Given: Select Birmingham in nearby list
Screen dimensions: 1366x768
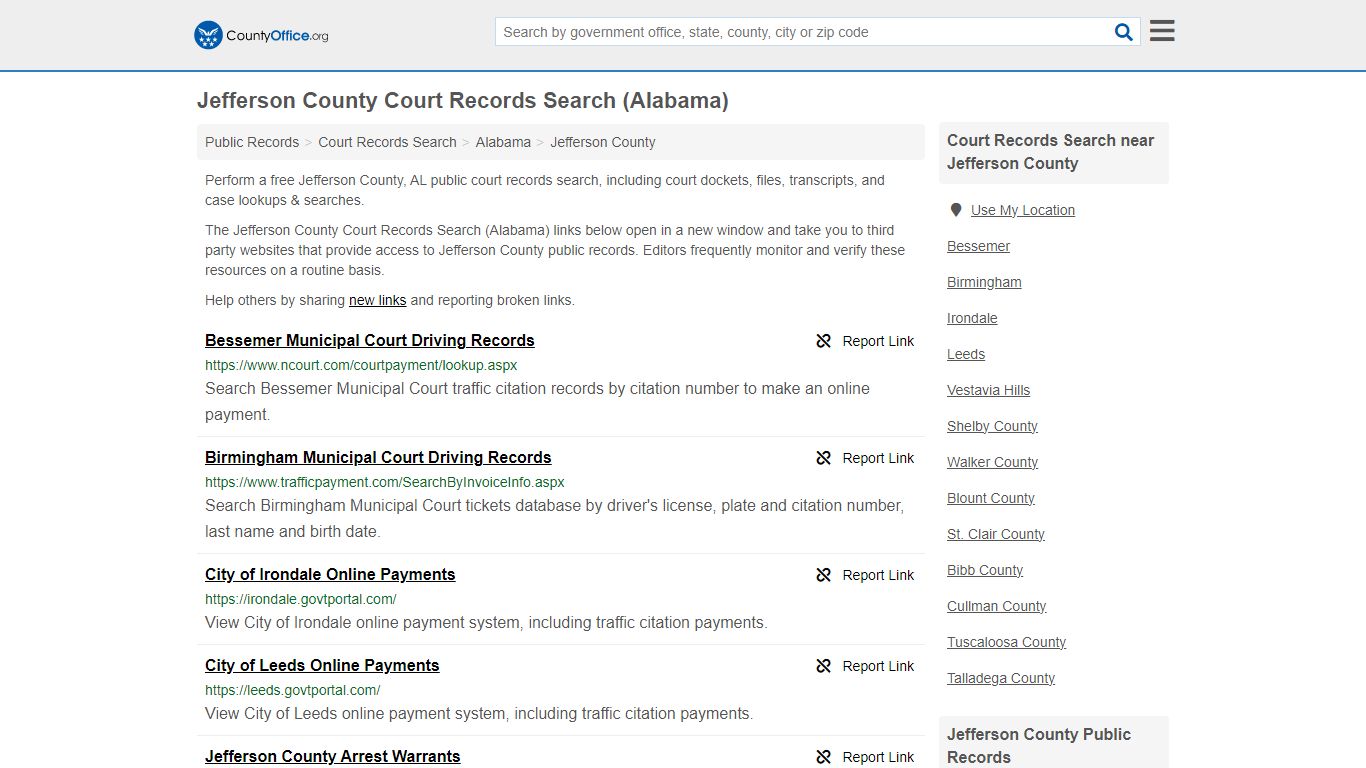Looking at the screenshot, I should pos(985,282).
